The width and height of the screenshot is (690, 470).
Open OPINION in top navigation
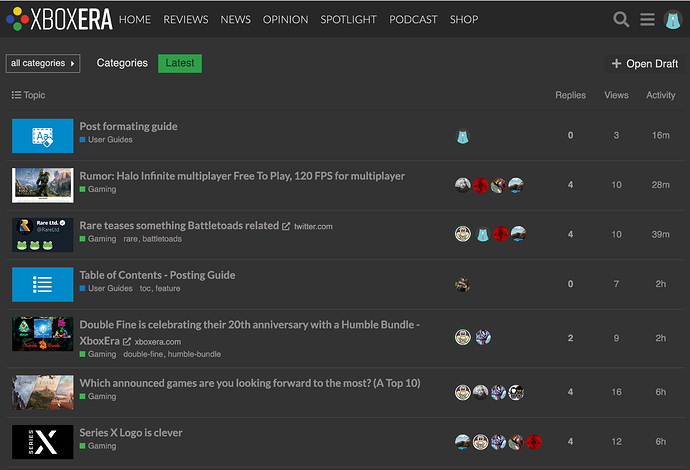tap(286, 19)
